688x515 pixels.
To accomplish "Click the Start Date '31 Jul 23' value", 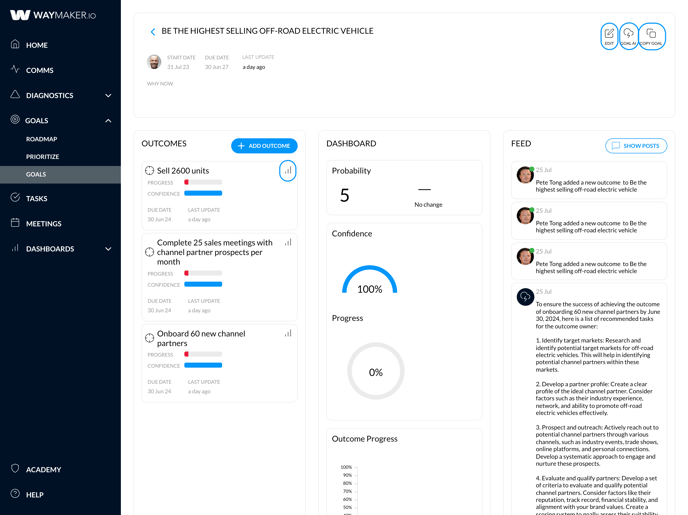I will (178, 67).
